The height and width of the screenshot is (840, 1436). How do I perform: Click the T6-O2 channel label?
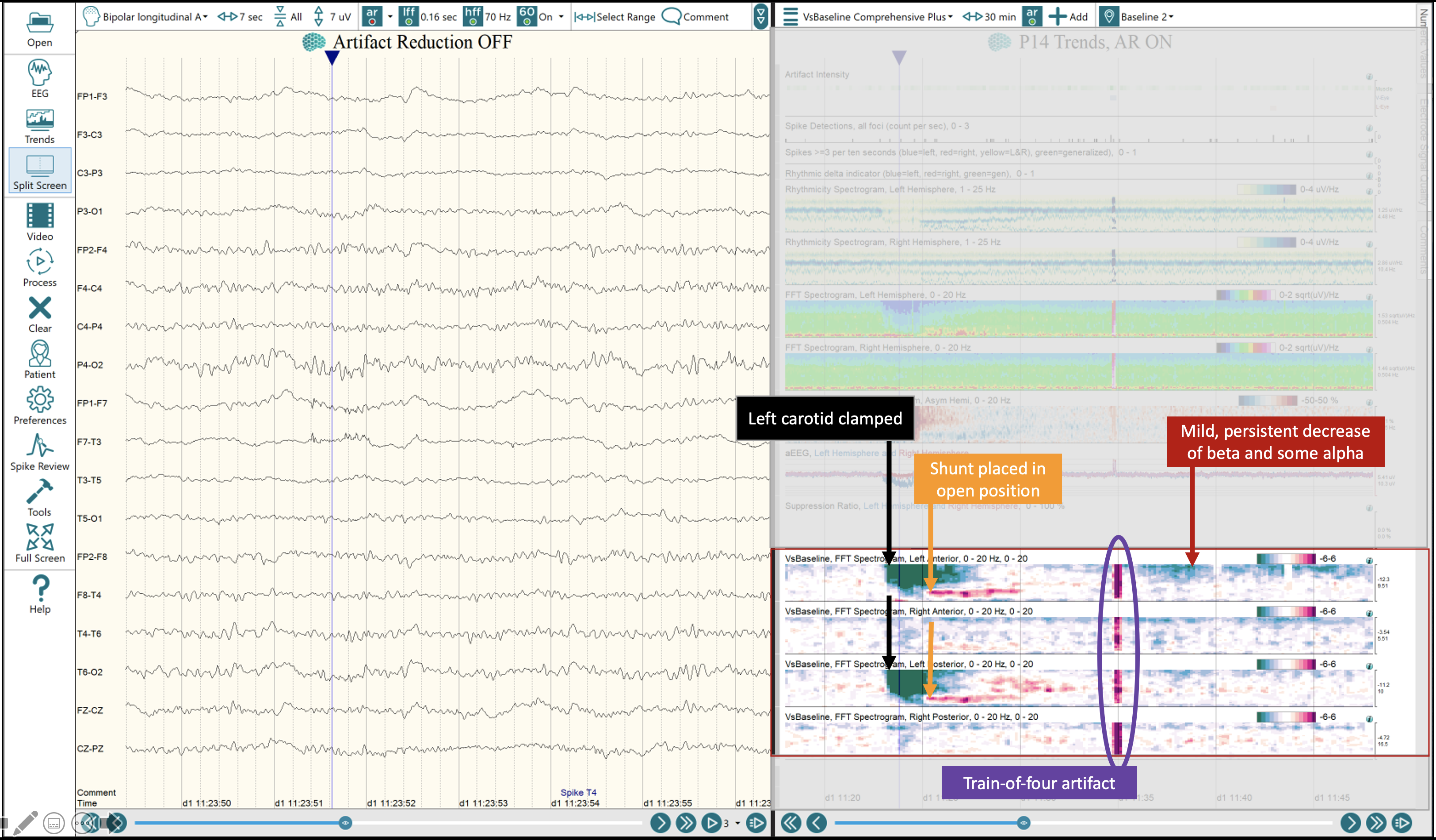coord(90,672)
